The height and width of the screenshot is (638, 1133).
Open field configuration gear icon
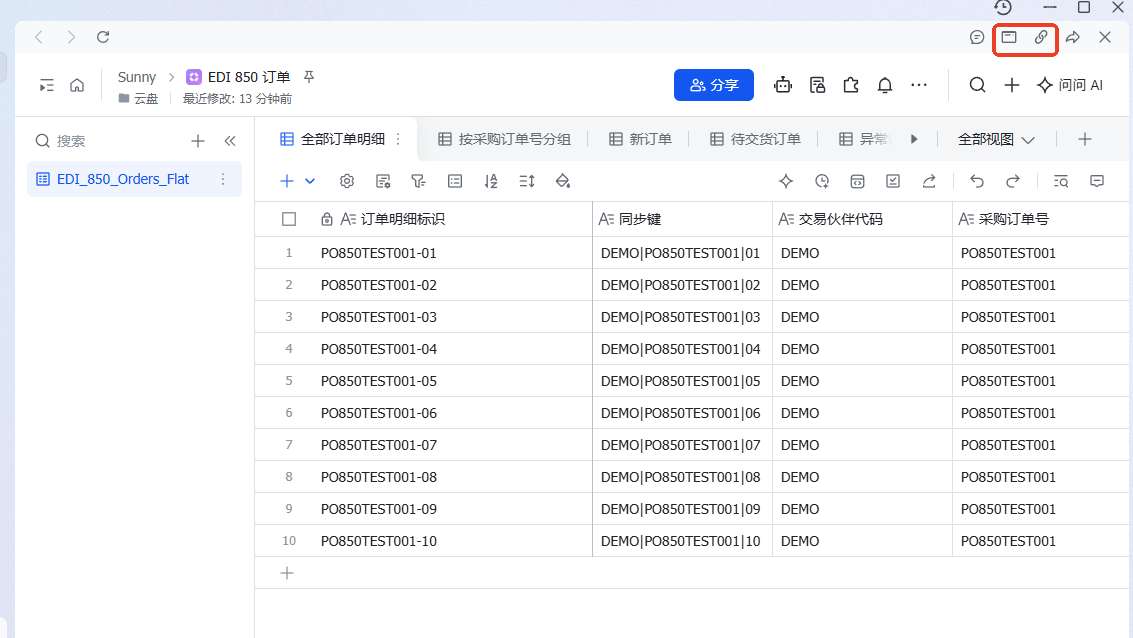(x=347, y=181)
